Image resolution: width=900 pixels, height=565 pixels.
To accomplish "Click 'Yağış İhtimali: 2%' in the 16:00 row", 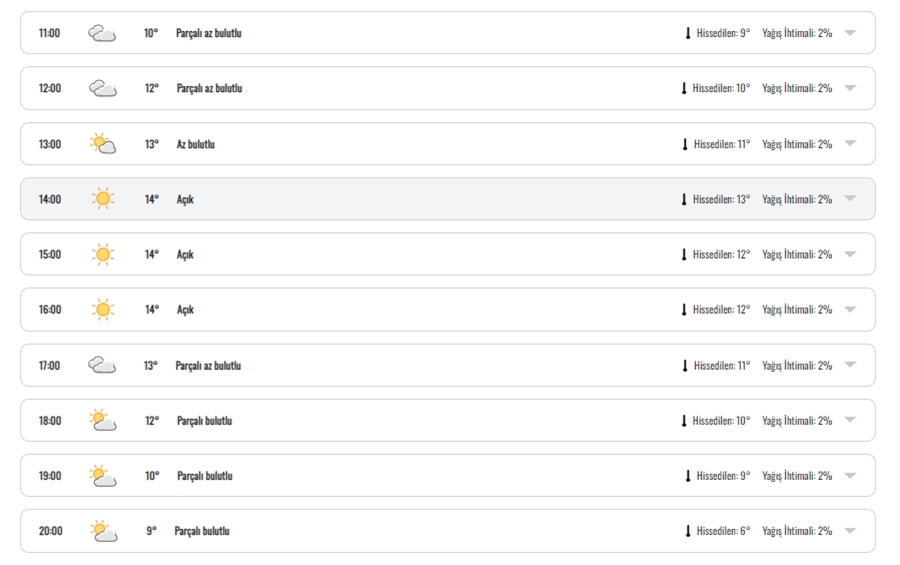I will [x=797, y=309].
